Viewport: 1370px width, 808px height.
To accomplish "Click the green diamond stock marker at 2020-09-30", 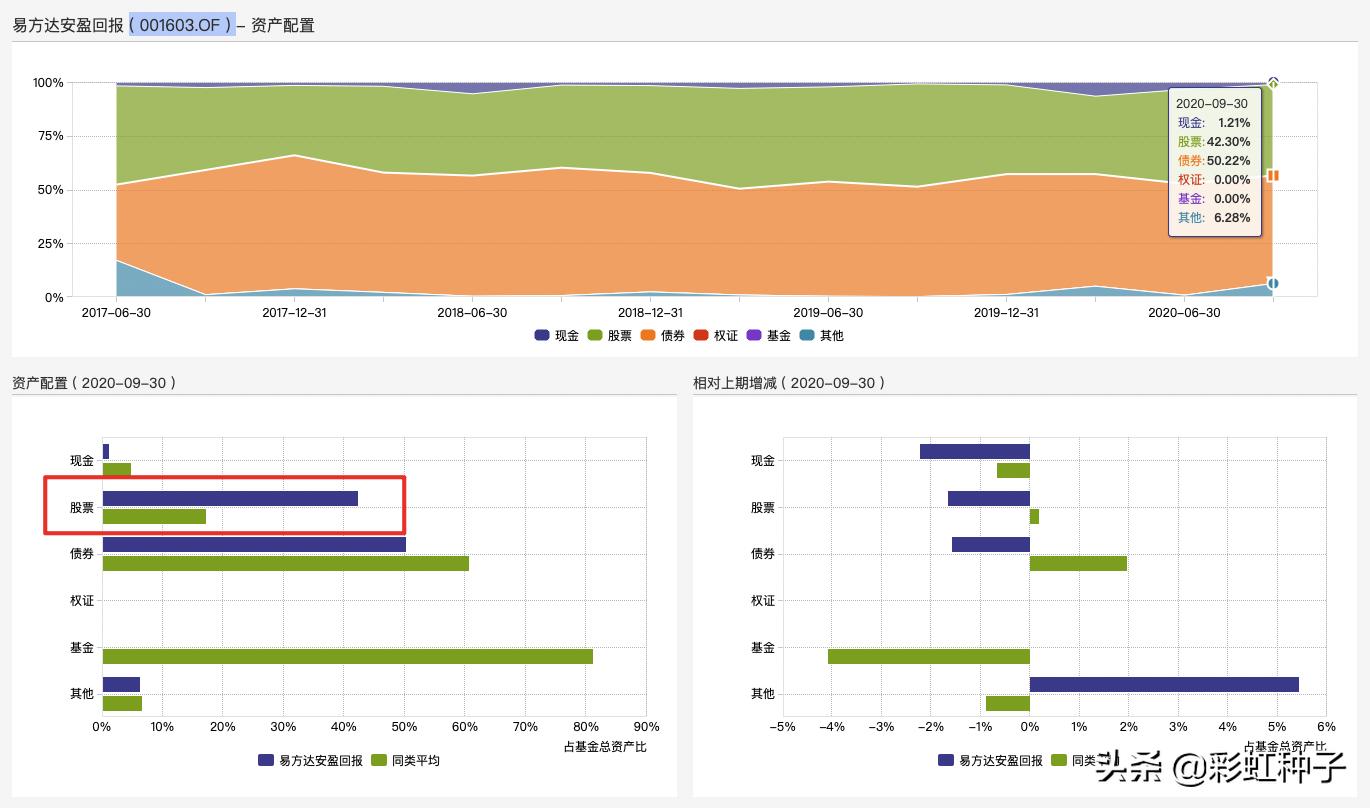I will [x=1273, y=83].
